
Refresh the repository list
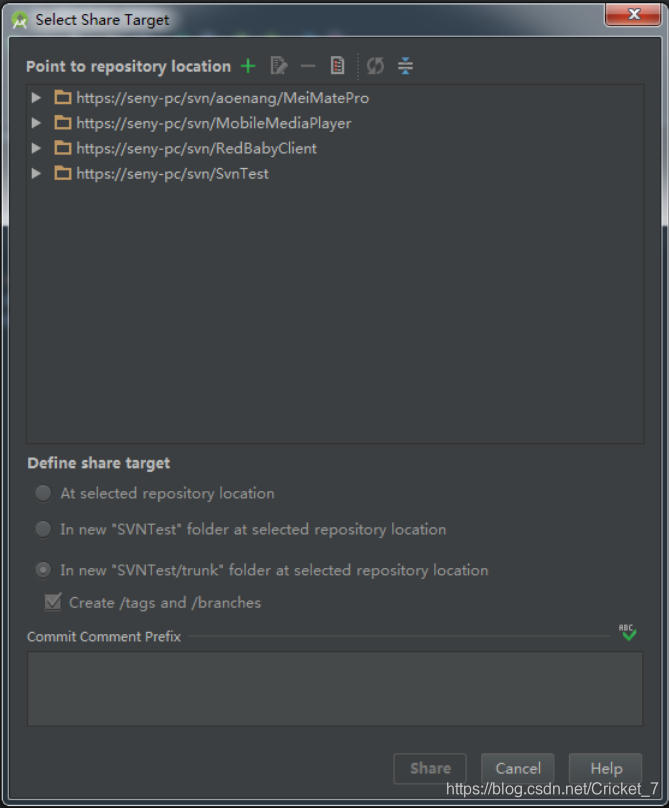(x=375, y=66)
